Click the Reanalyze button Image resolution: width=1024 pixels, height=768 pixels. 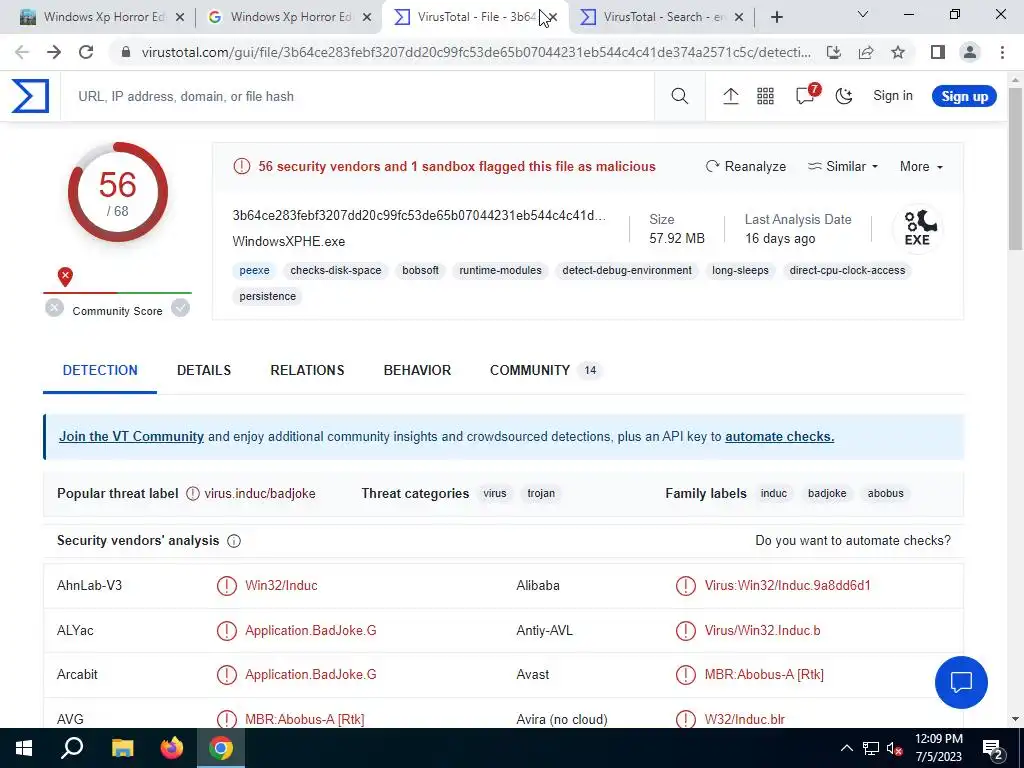[746, 167]
